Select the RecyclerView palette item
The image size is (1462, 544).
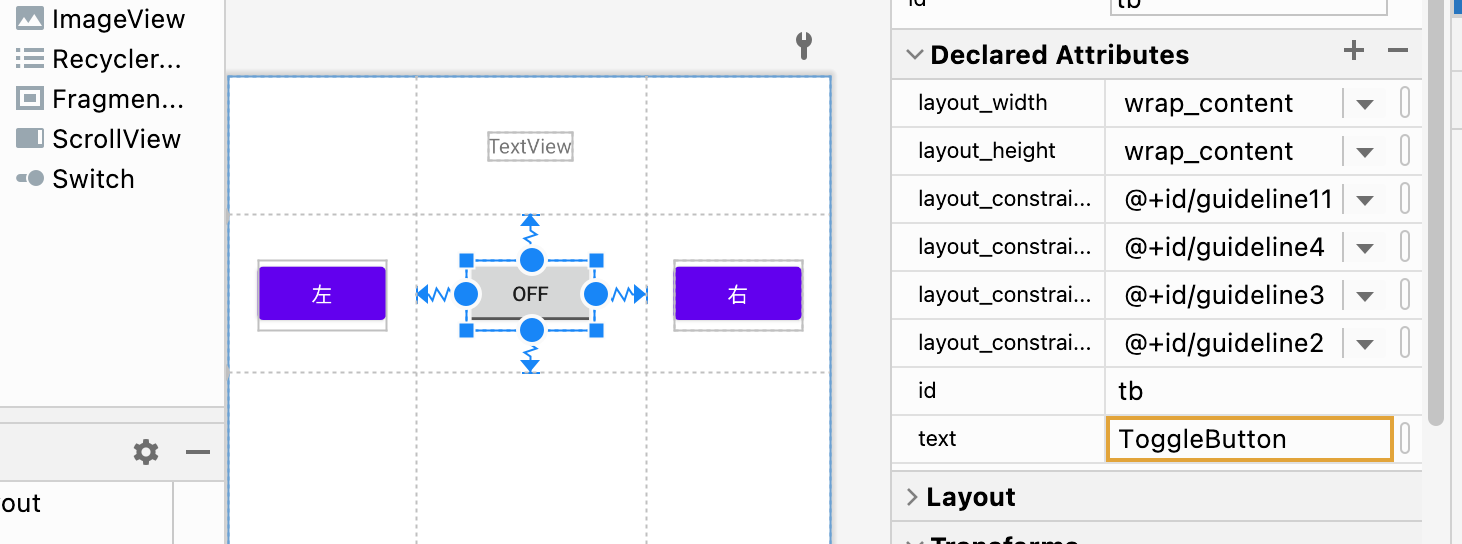point(99,59)
